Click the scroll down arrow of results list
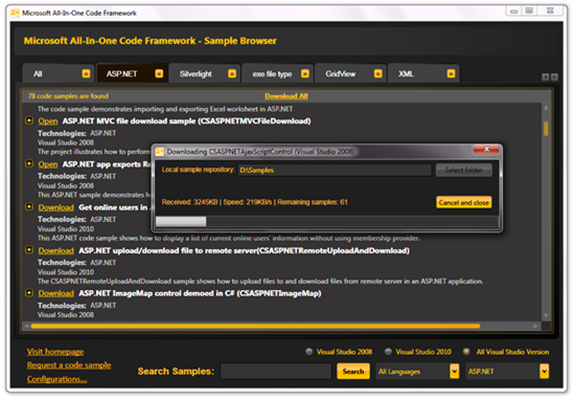 [x=546, y=316]
